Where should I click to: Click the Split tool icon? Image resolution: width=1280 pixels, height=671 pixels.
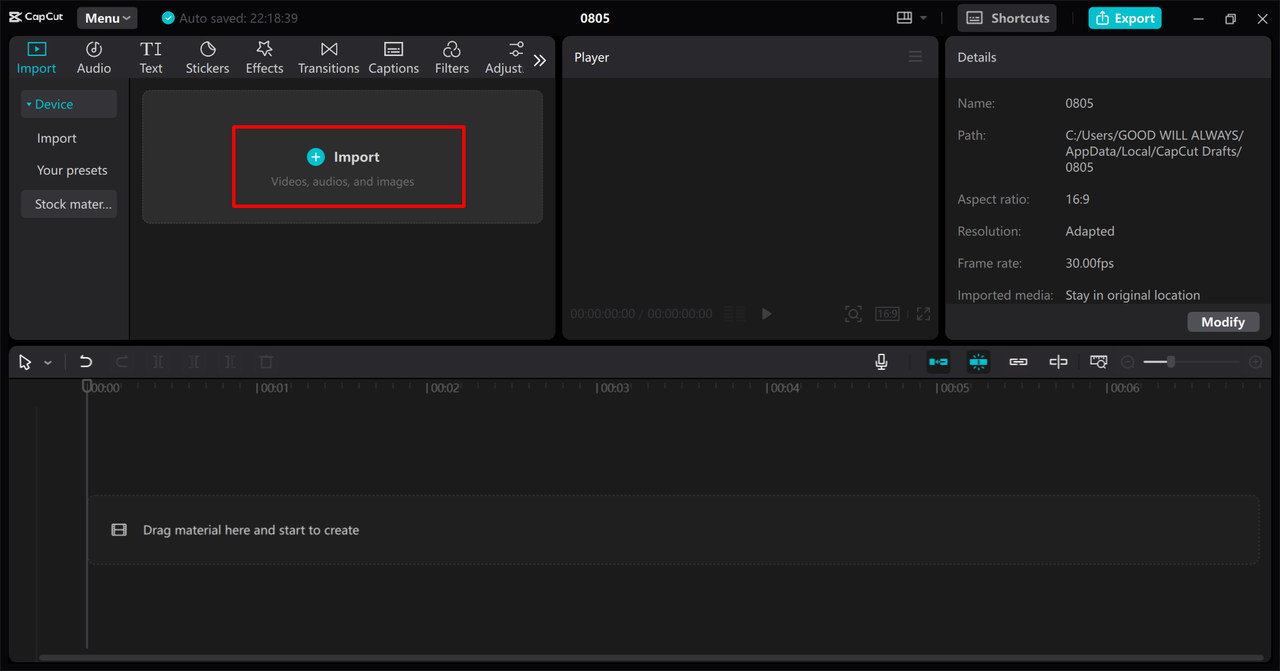[158, 362]
